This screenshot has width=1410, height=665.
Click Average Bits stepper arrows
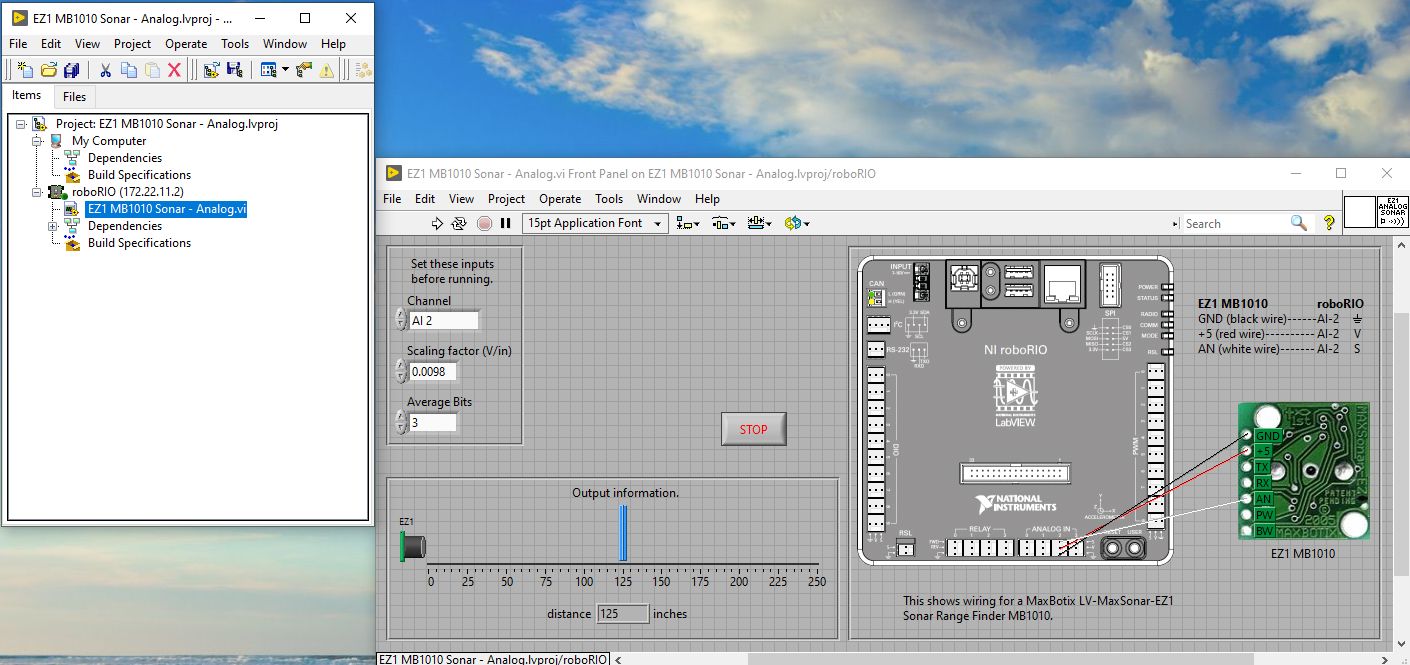tap(401, 422)
